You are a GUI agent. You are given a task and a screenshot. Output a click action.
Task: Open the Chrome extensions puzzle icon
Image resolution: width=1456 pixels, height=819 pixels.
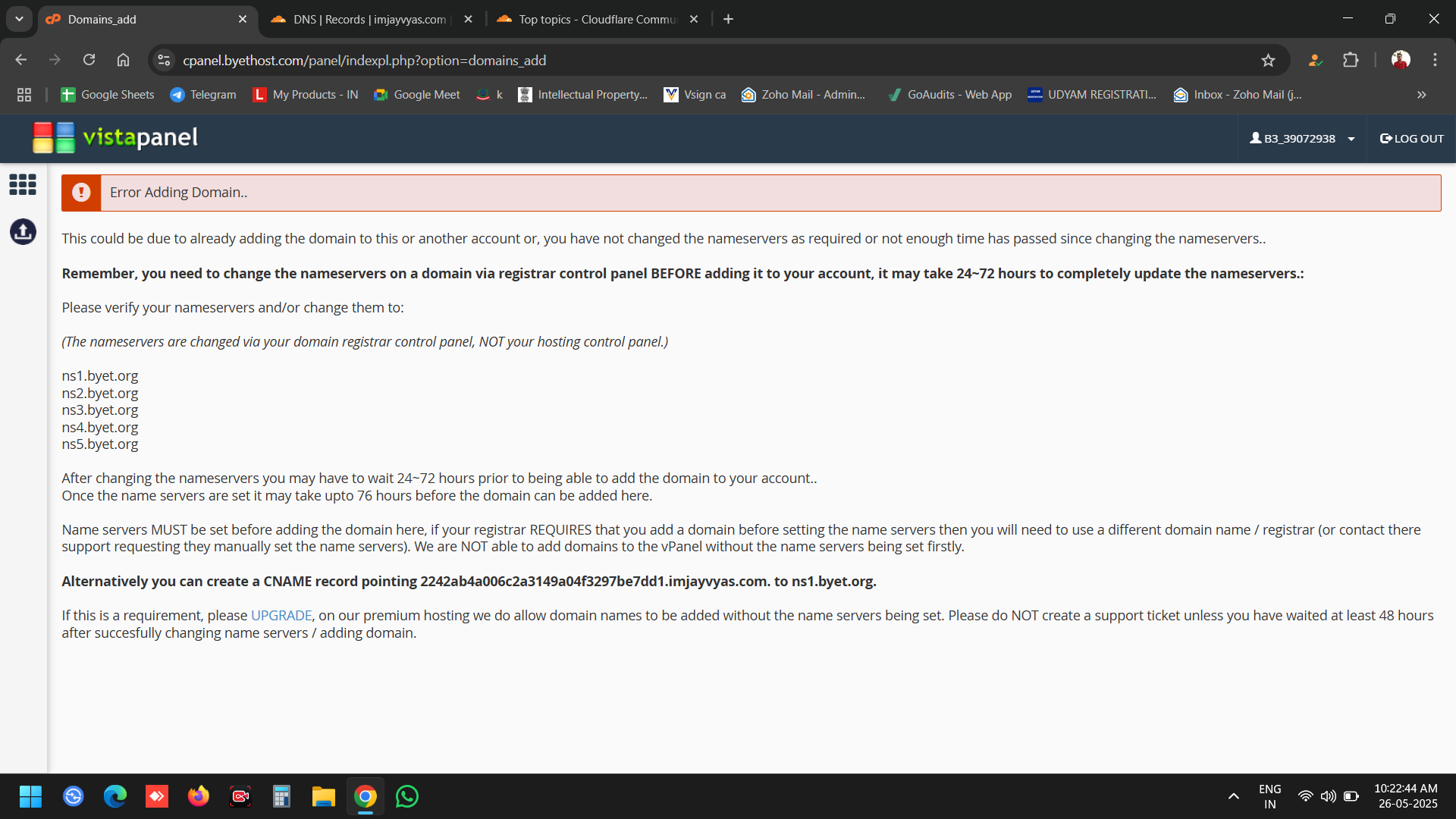1351,60
